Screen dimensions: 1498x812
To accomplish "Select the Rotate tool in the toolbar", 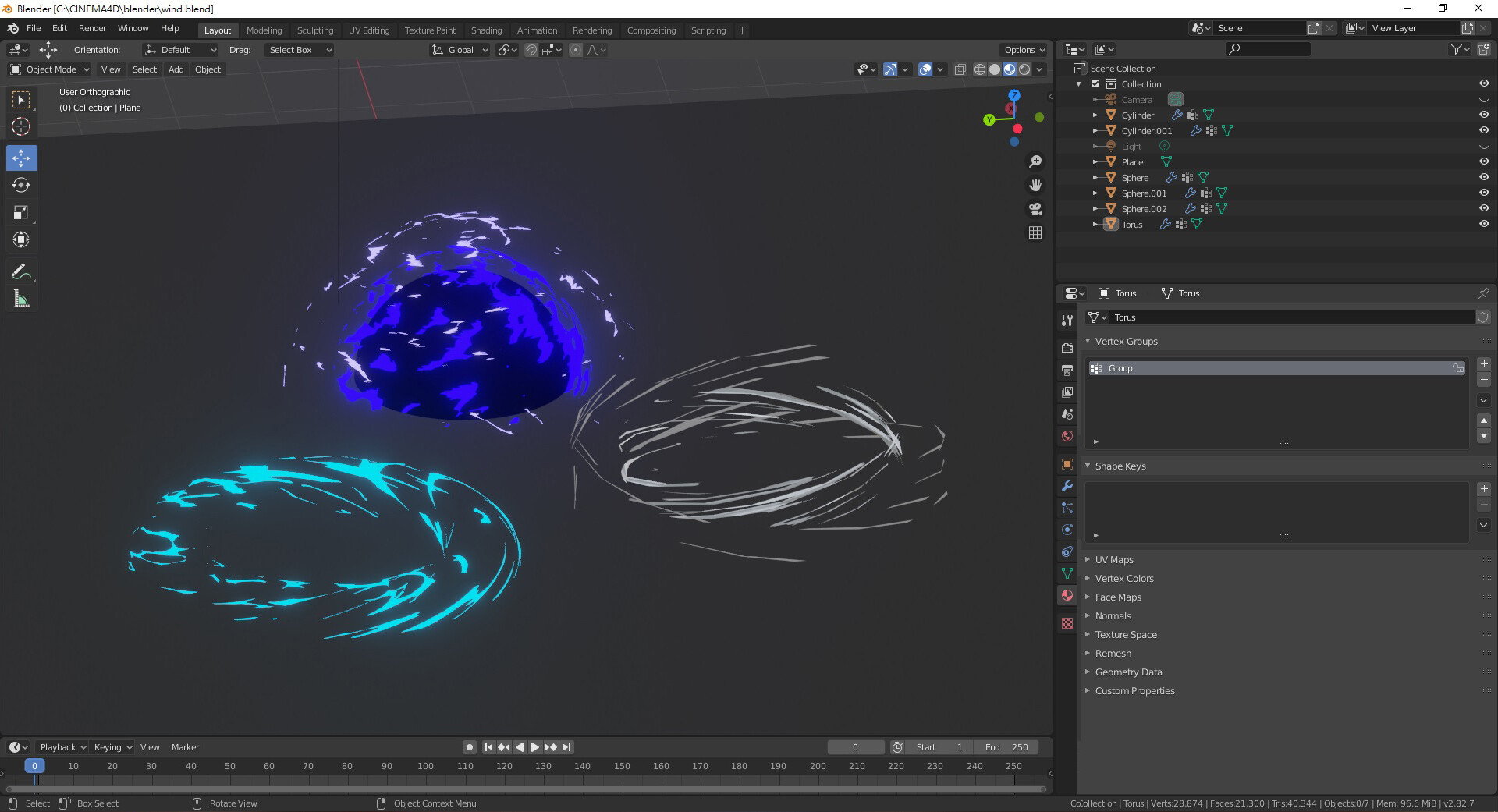I will [x=22, y=185].
